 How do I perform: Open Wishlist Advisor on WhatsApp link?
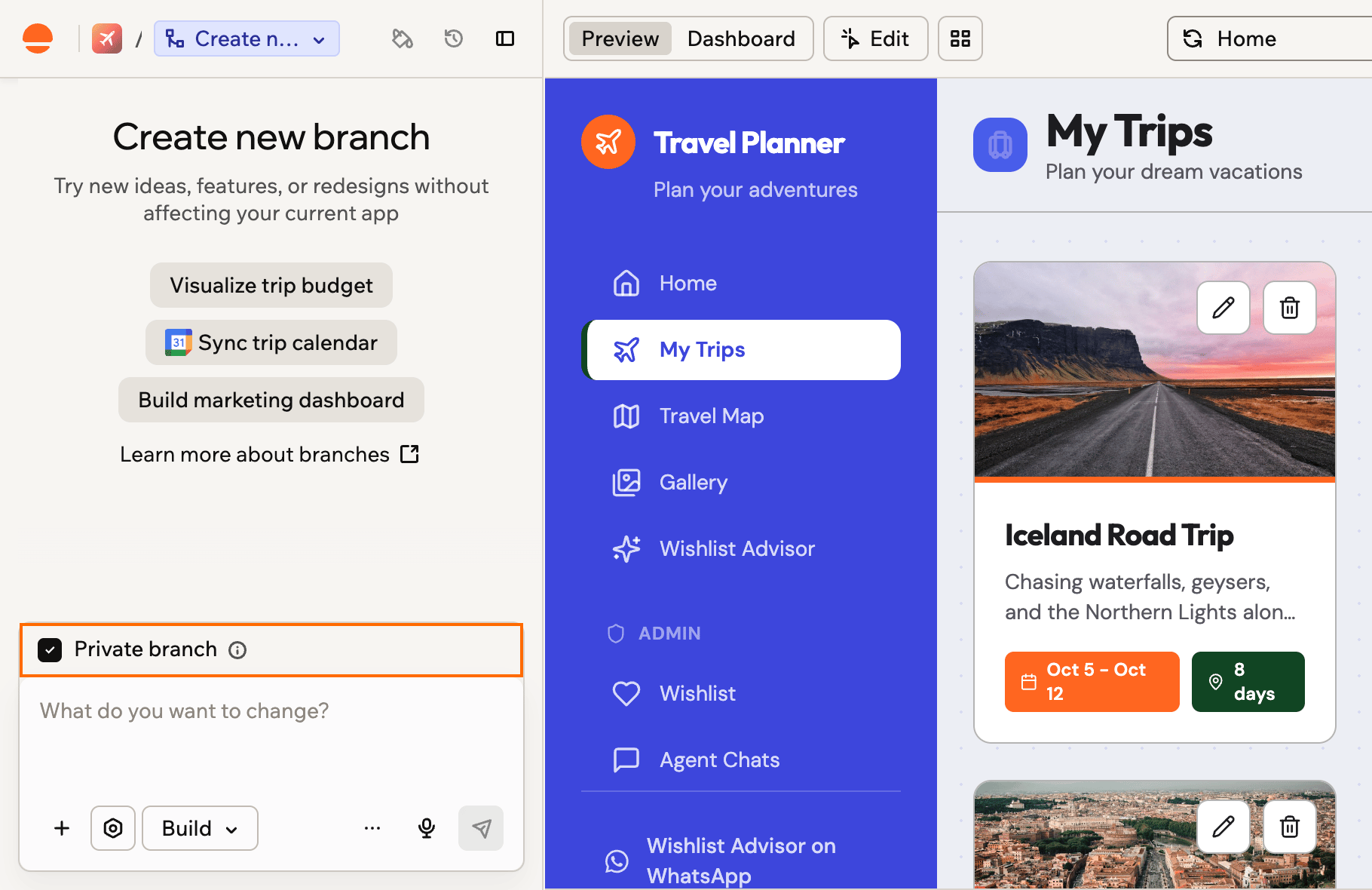coord(741,861)
